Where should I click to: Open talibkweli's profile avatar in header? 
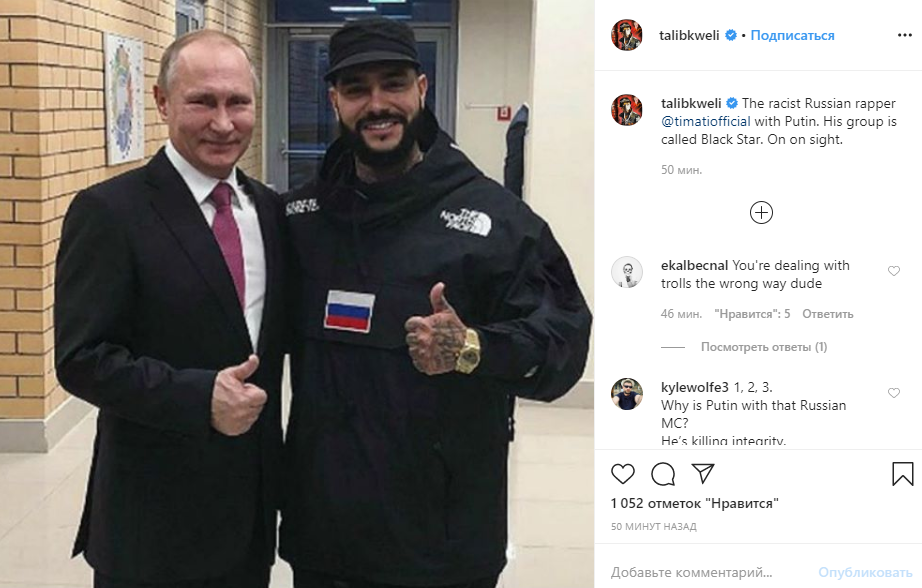627,35
